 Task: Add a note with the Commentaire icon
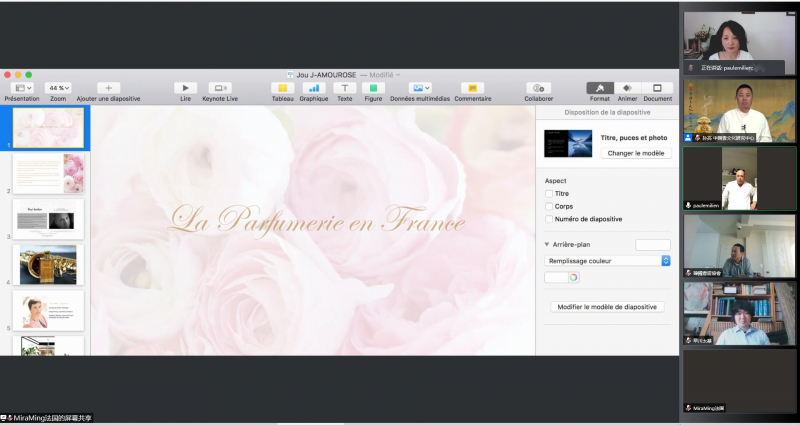pyautogui.click(x=472, y=88)
